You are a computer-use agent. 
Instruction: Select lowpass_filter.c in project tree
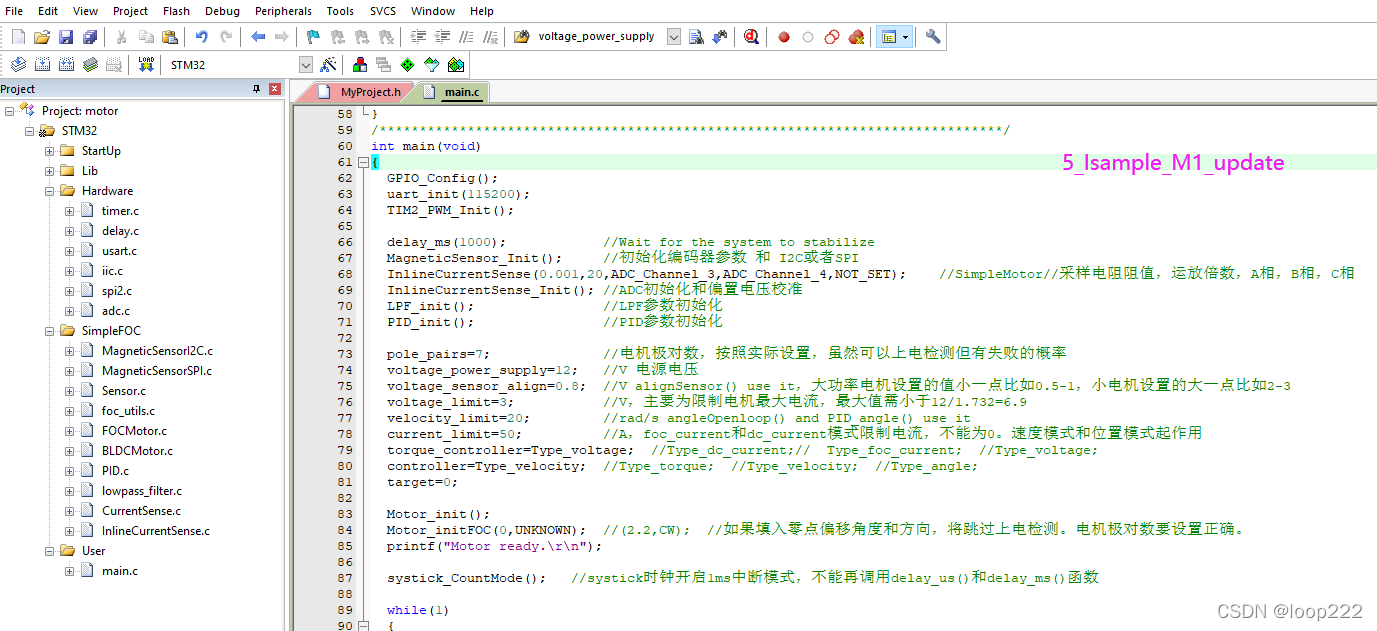pyautogui.click(x=142, y=491)
